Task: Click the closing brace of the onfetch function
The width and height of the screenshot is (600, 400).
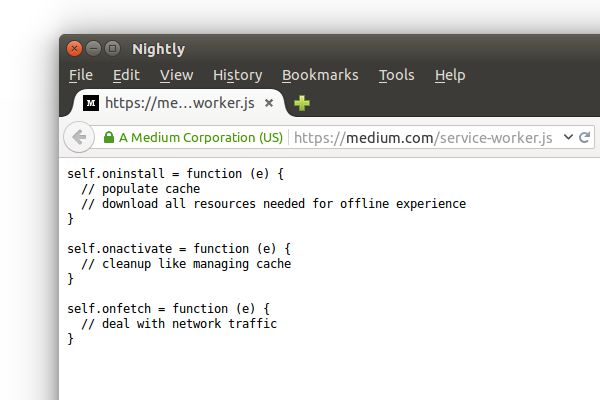Action: point(70,339)
